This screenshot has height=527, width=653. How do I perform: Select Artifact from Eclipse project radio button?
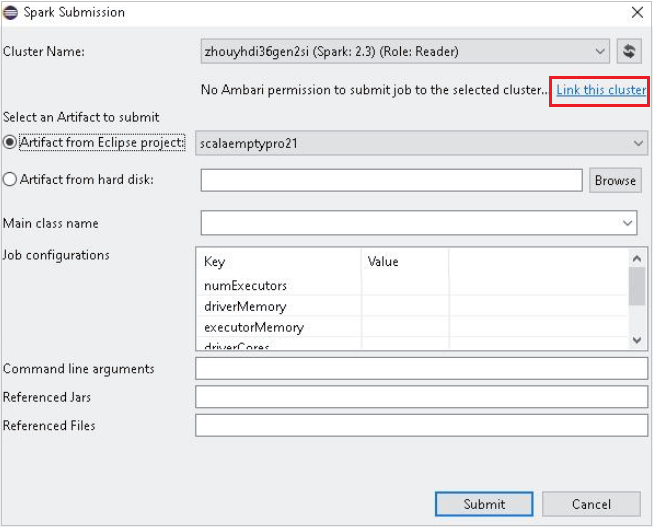pyautogui.click(x=10, y=143)
